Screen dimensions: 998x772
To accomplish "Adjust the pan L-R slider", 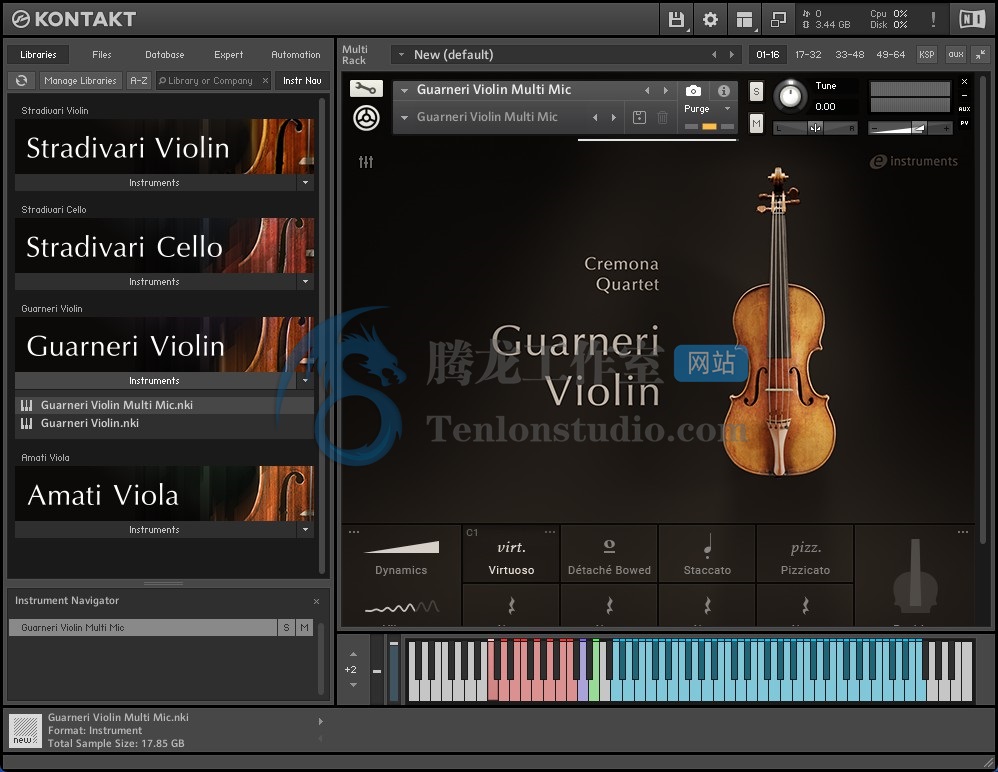I will [815, 129].
